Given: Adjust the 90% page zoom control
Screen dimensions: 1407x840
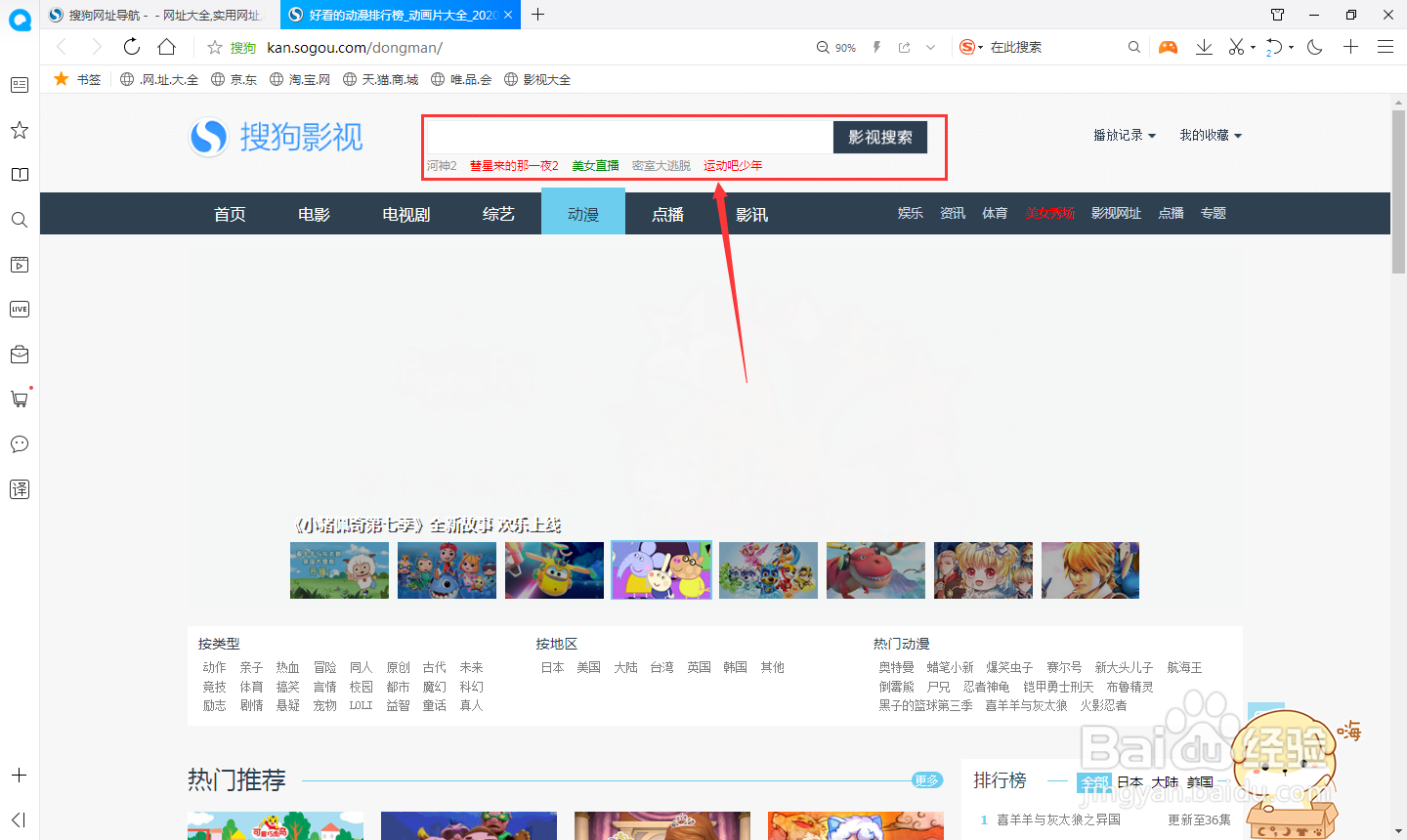Looking at the screenshot, I should [x=835, y=47].
